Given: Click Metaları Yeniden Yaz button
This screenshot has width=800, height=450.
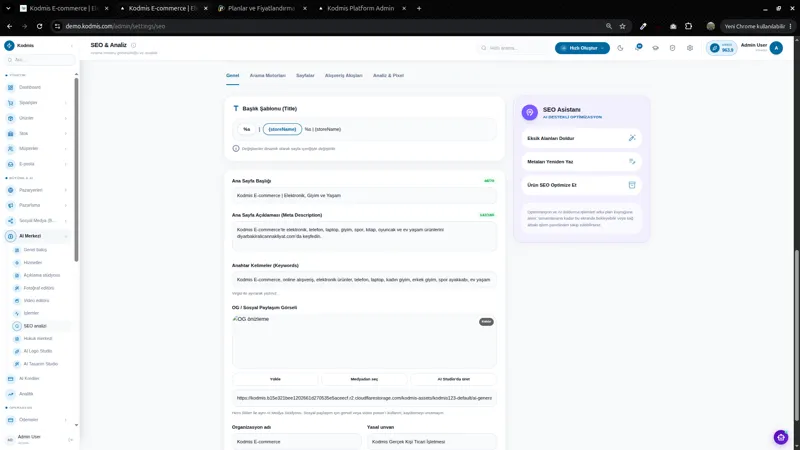Looking at the screenshot, I should (x=581, y=162).
